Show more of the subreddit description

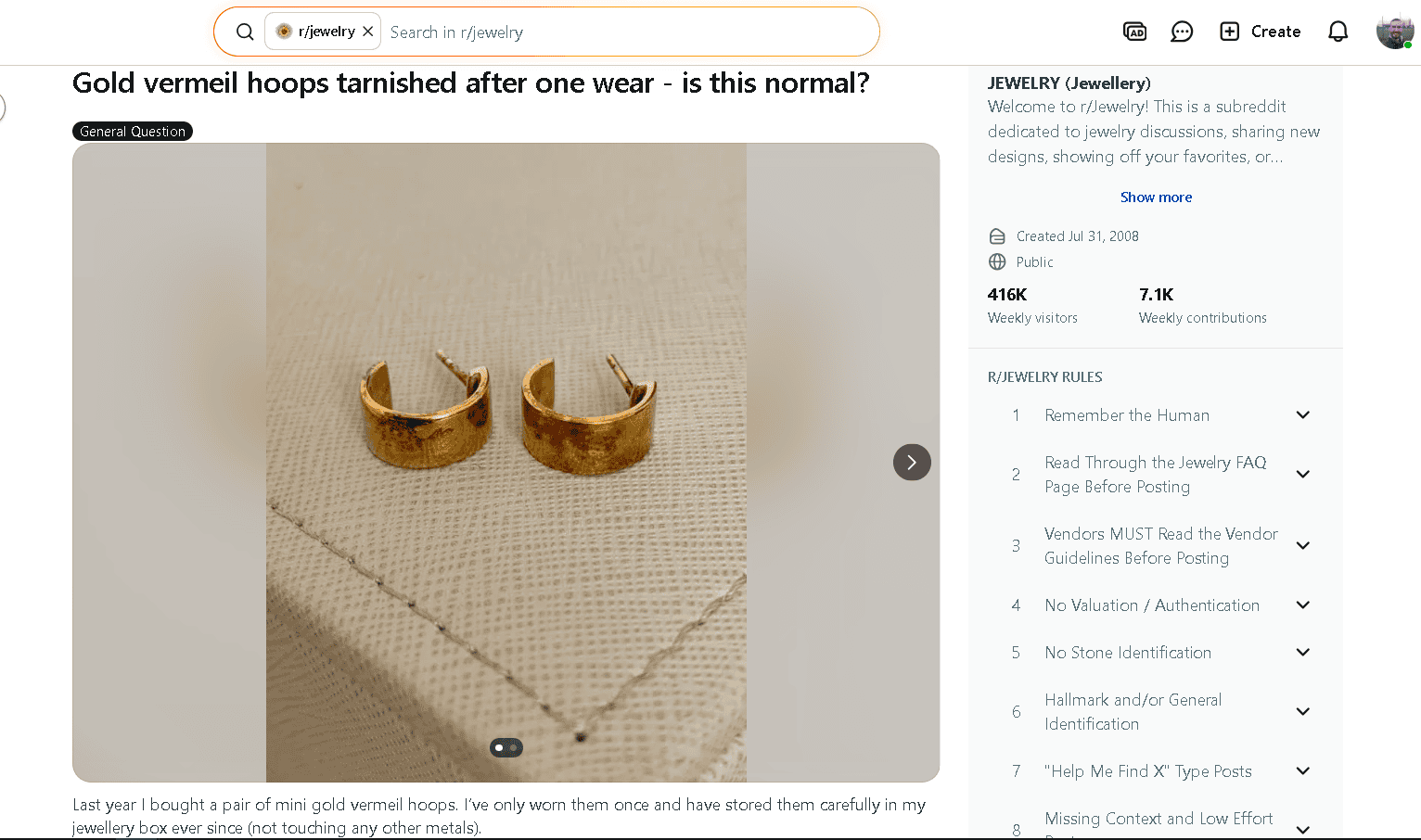coord(1156,197)
